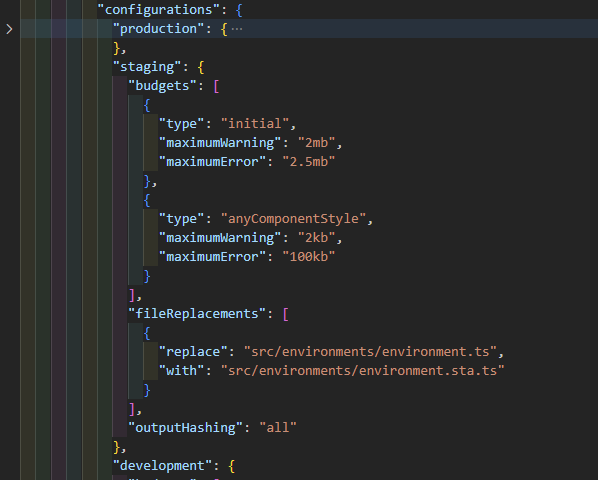
Task: Click the "configurations" key text
Action: [x=162, y=10]
